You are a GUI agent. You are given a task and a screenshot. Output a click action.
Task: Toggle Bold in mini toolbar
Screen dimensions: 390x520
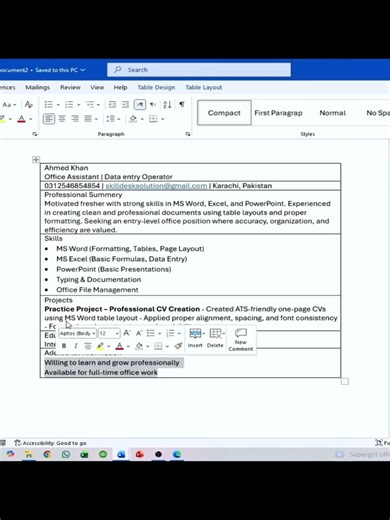[64, 346]
